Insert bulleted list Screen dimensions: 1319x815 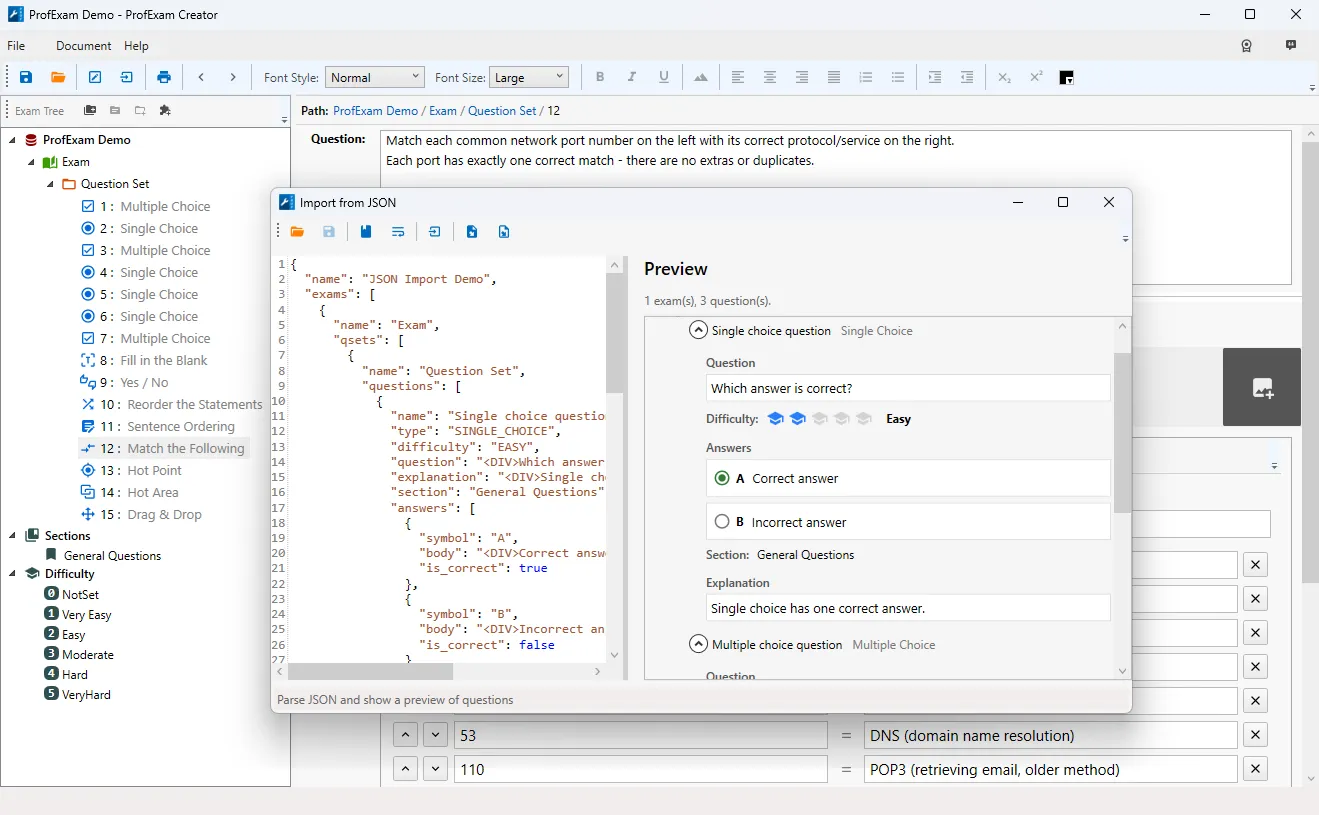point(898,77)
